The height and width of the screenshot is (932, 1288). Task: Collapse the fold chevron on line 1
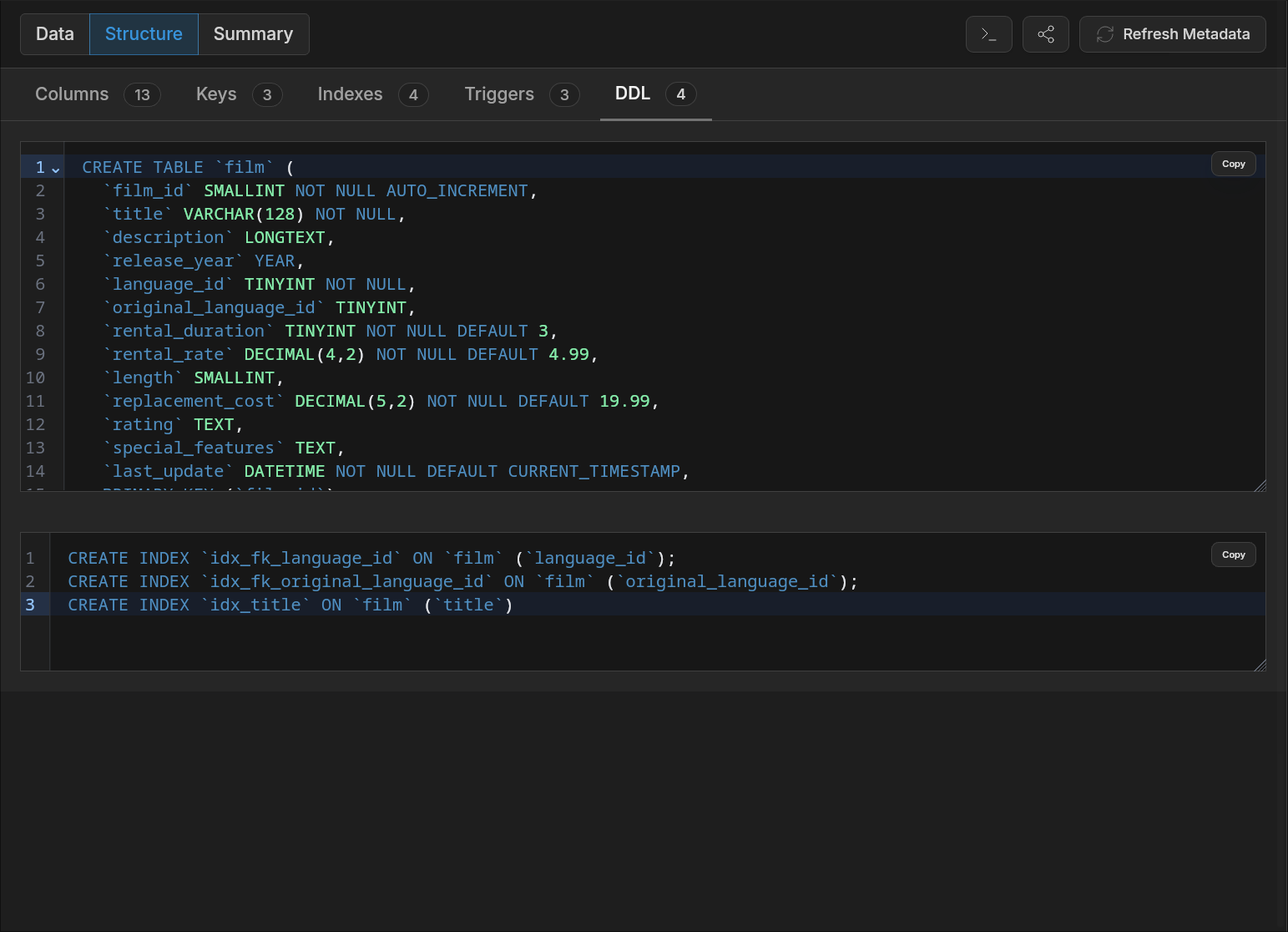56,168
